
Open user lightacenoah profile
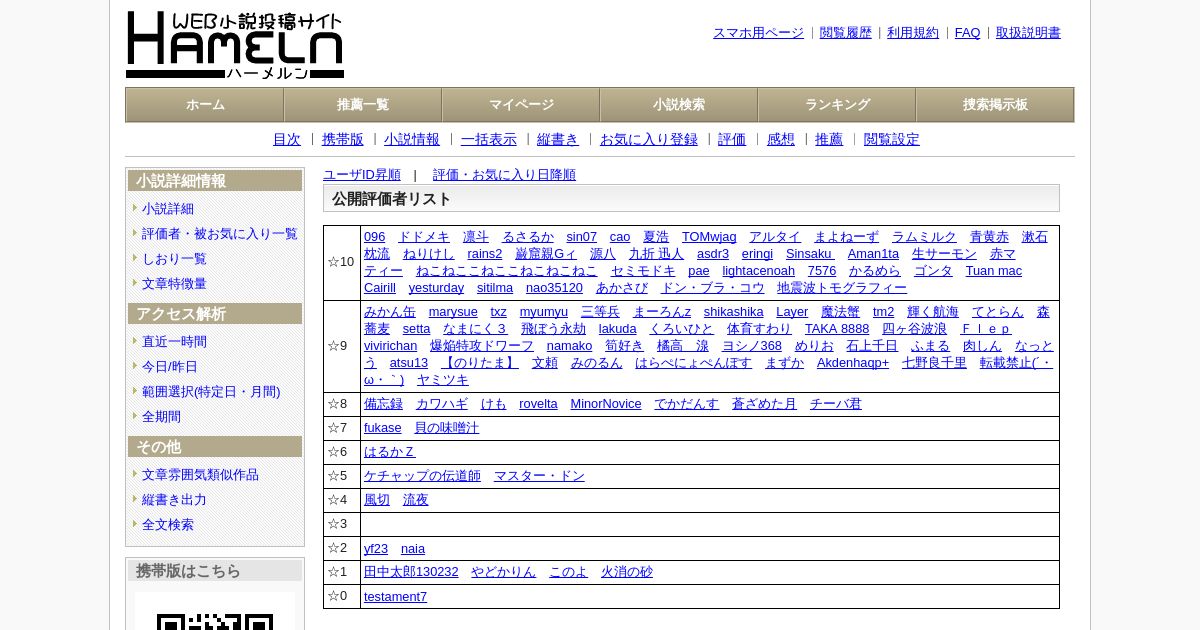pos(759,271)
